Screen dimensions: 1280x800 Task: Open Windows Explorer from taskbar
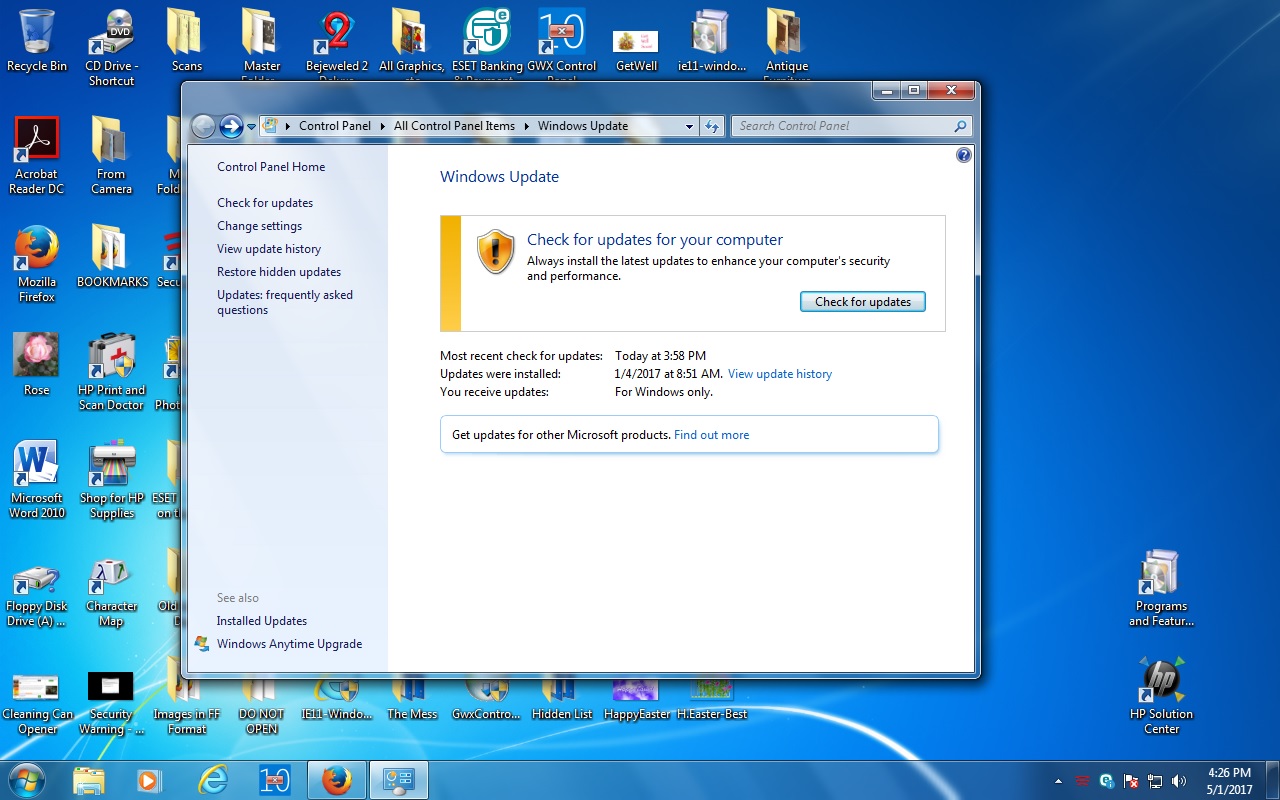point(88,780)
